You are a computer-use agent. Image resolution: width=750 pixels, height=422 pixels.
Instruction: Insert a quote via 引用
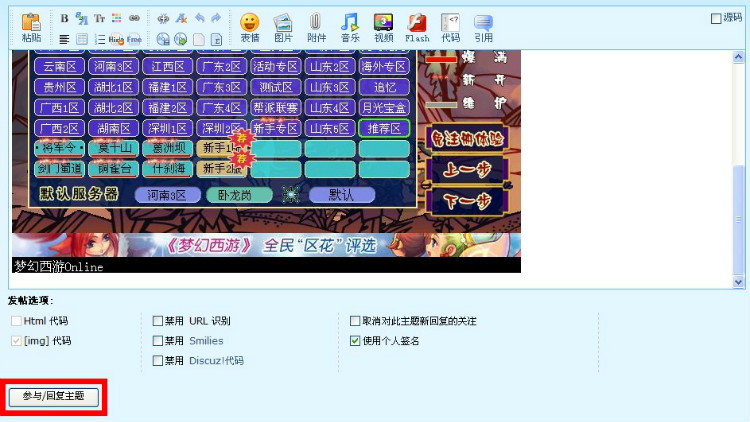tap(484, 28)
